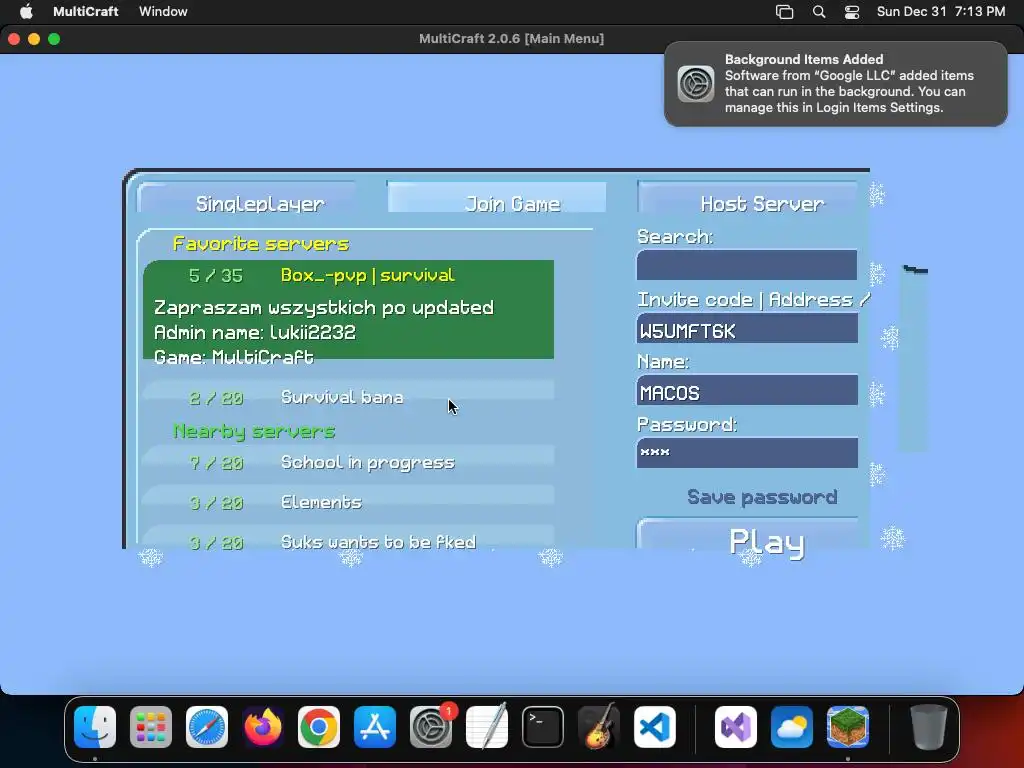Open the App Store from the Dock
This screenshot has width=1024, height=768.
click(x=375, y=727)
